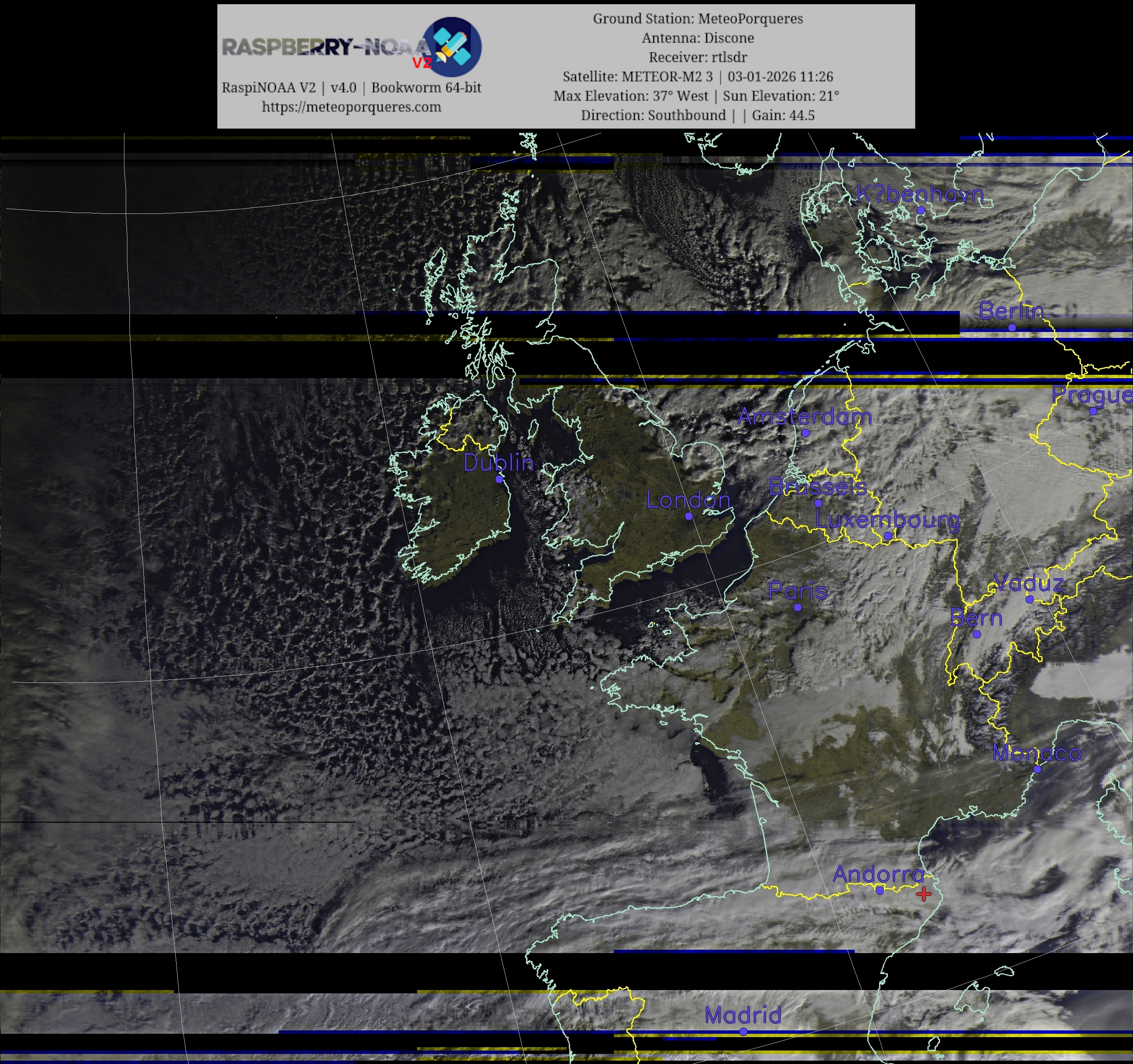The height and width of the screenshot is (1064, 1133).
Task: Click the RASPBERRY-NOAA title text
Action: [x=325, y=47]
